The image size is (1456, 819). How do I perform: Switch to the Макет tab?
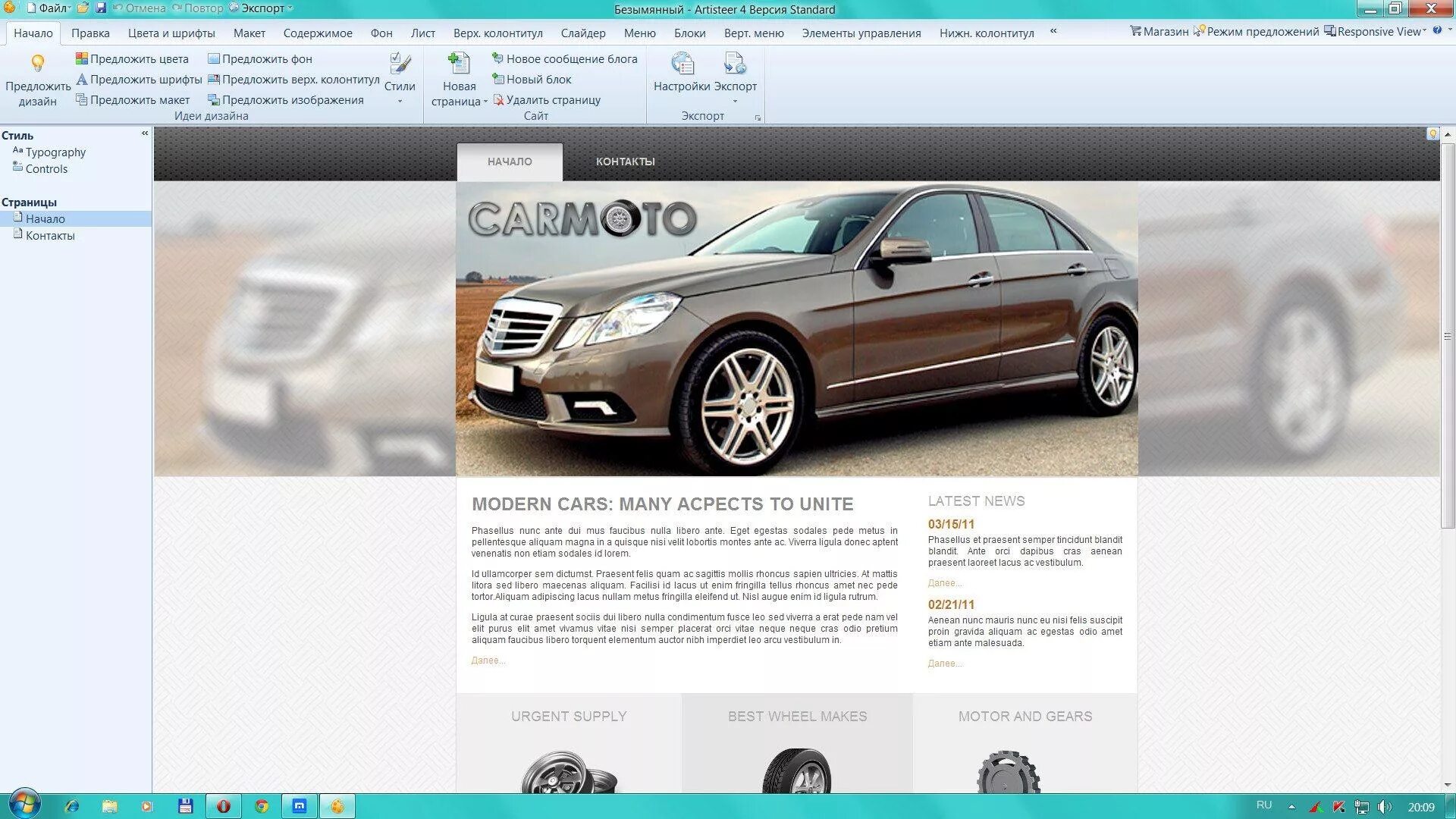[249, 33]
